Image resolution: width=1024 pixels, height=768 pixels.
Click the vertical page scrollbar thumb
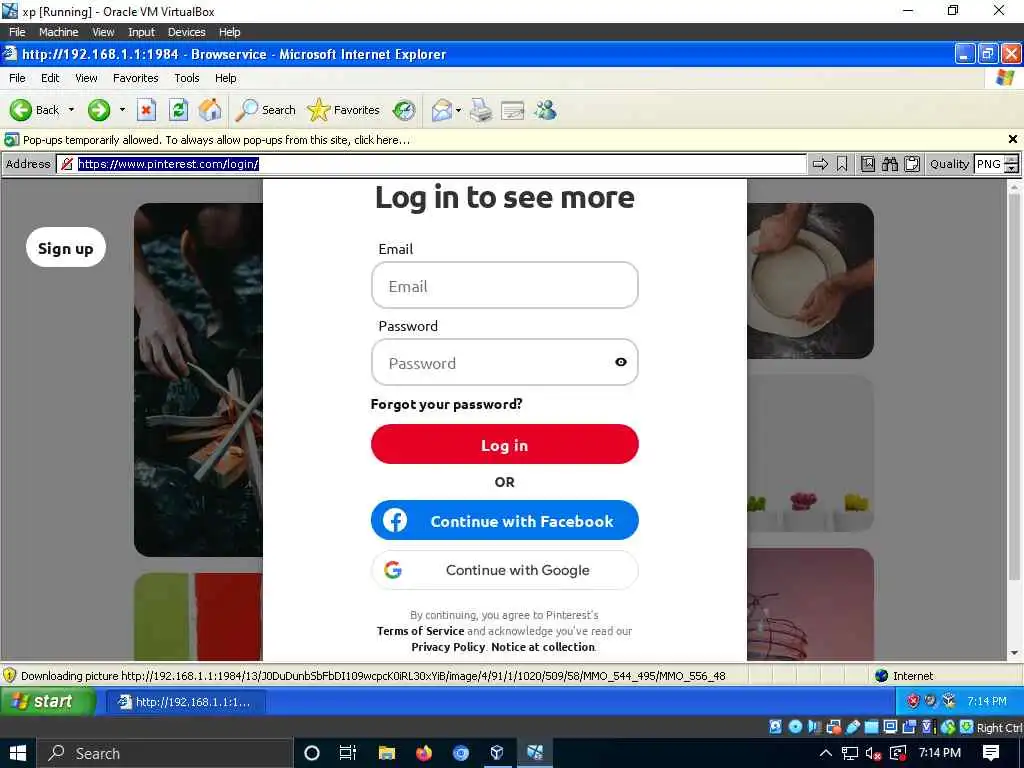tap(1014, 387)
